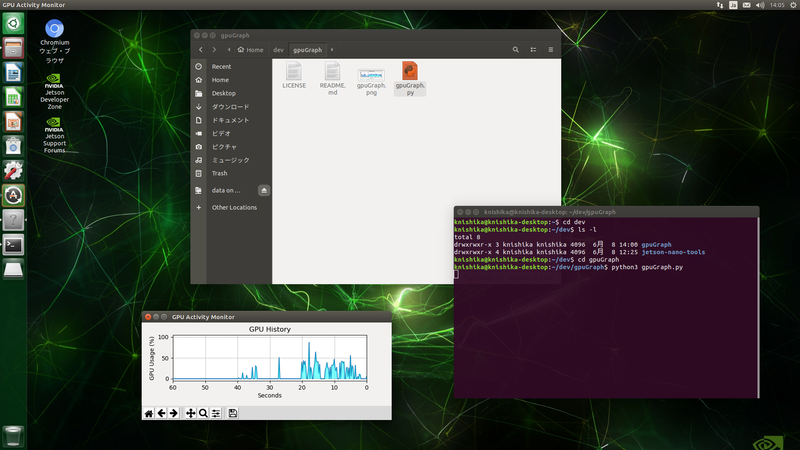Click the terminal window title bar
The width and height of the screenshot is (800, 450).
pos(607,212)
